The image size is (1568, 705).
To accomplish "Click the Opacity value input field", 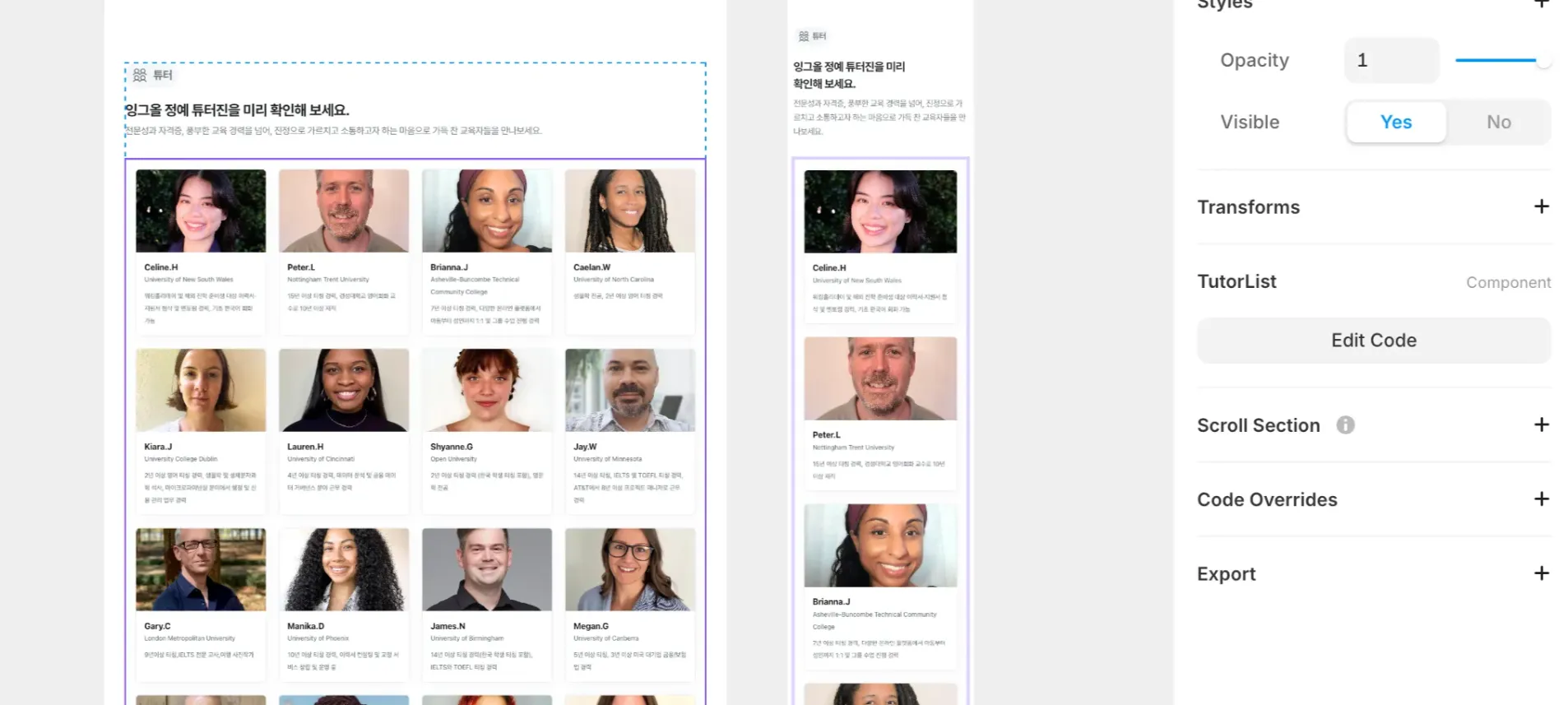I will click(x=1391, y=60).
